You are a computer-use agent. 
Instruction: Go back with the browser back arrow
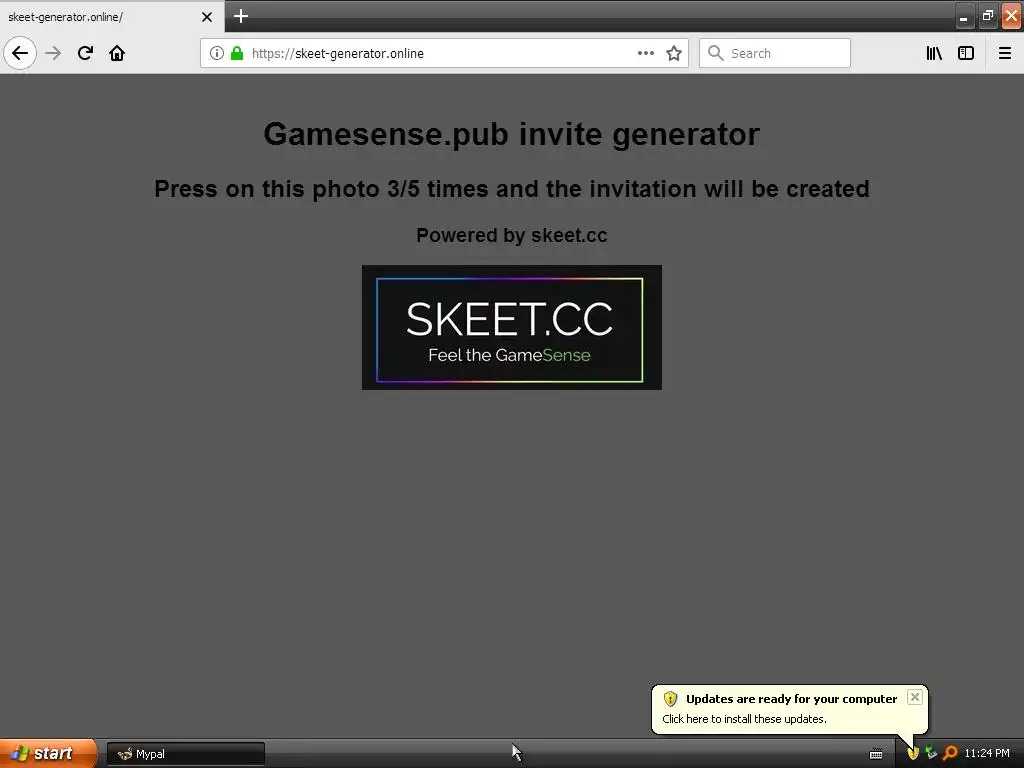click(20, 53)
